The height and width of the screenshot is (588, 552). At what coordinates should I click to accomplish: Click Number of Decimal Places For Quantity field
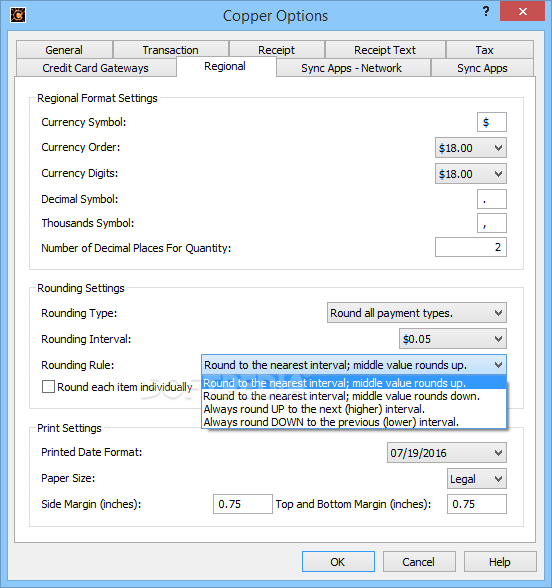click(471, 247)
